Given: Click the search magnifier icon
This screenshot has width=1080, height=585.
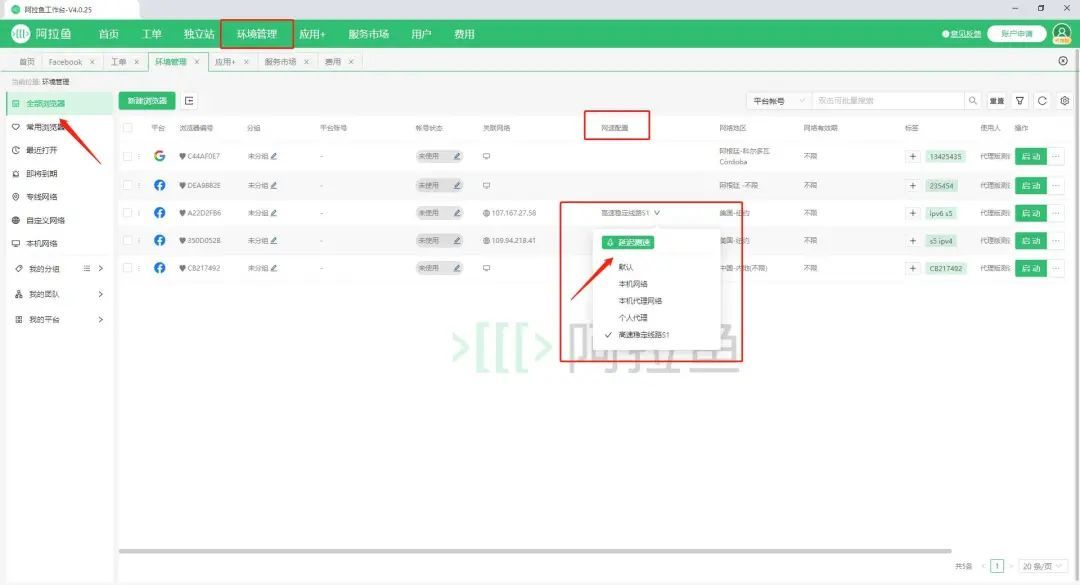Looking at the screenshot, I should pos(973,101).
